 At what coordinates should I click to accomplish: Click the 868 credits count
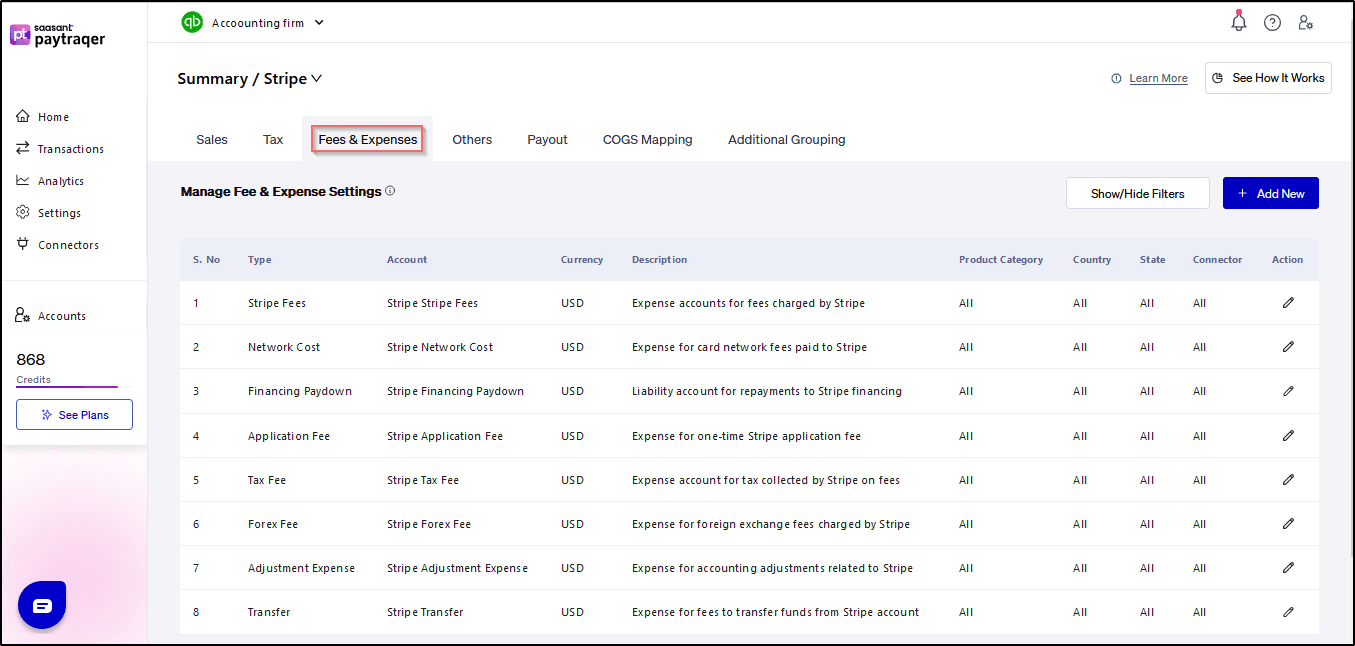click(x=31, y=359)
